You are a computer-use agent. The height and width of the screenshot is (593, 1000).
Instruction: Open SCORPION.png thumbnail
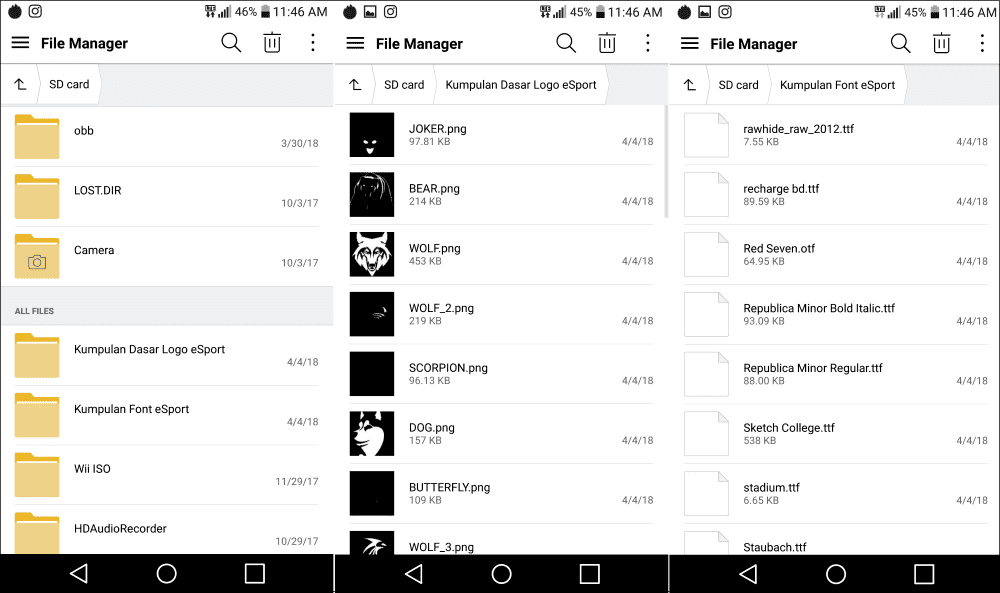coord(372,374)
